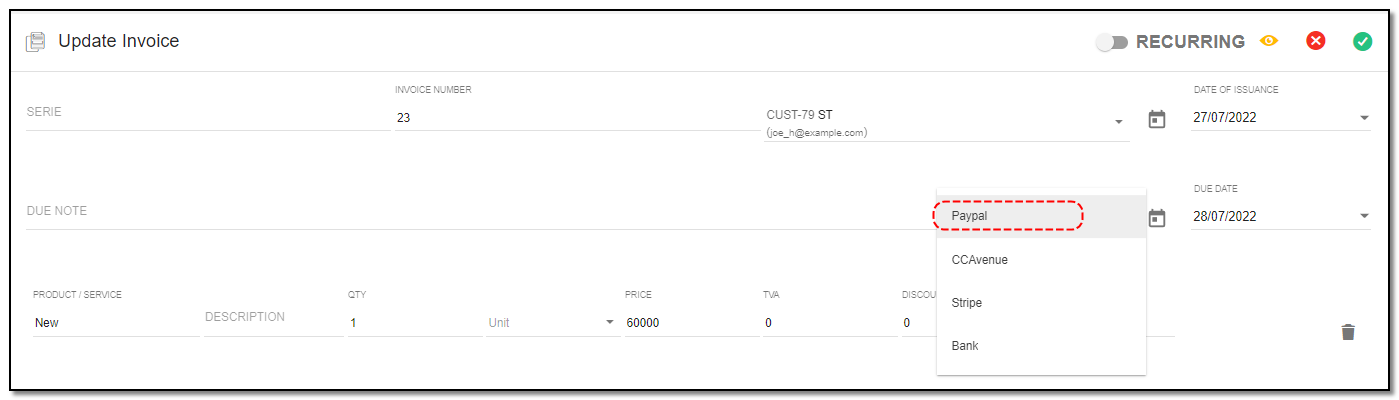Viewport: 1399px width, 400px height.
Task: Open the due date calendar icon
Action: click(1157, 217)
